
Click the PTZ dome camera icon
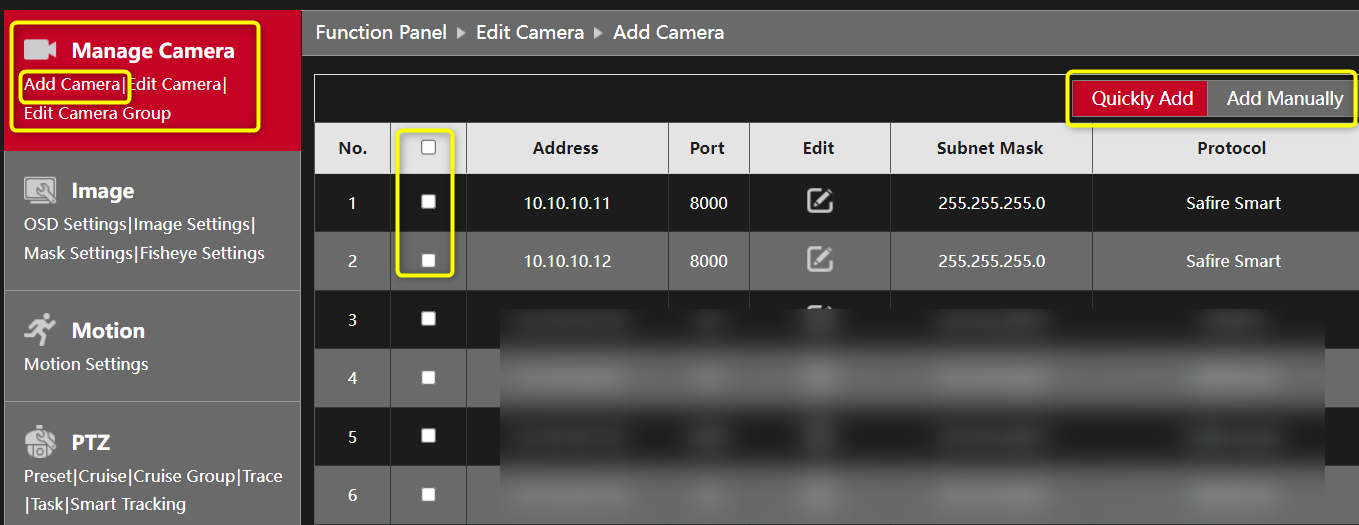pyautogui.click(x=41, y=441)
